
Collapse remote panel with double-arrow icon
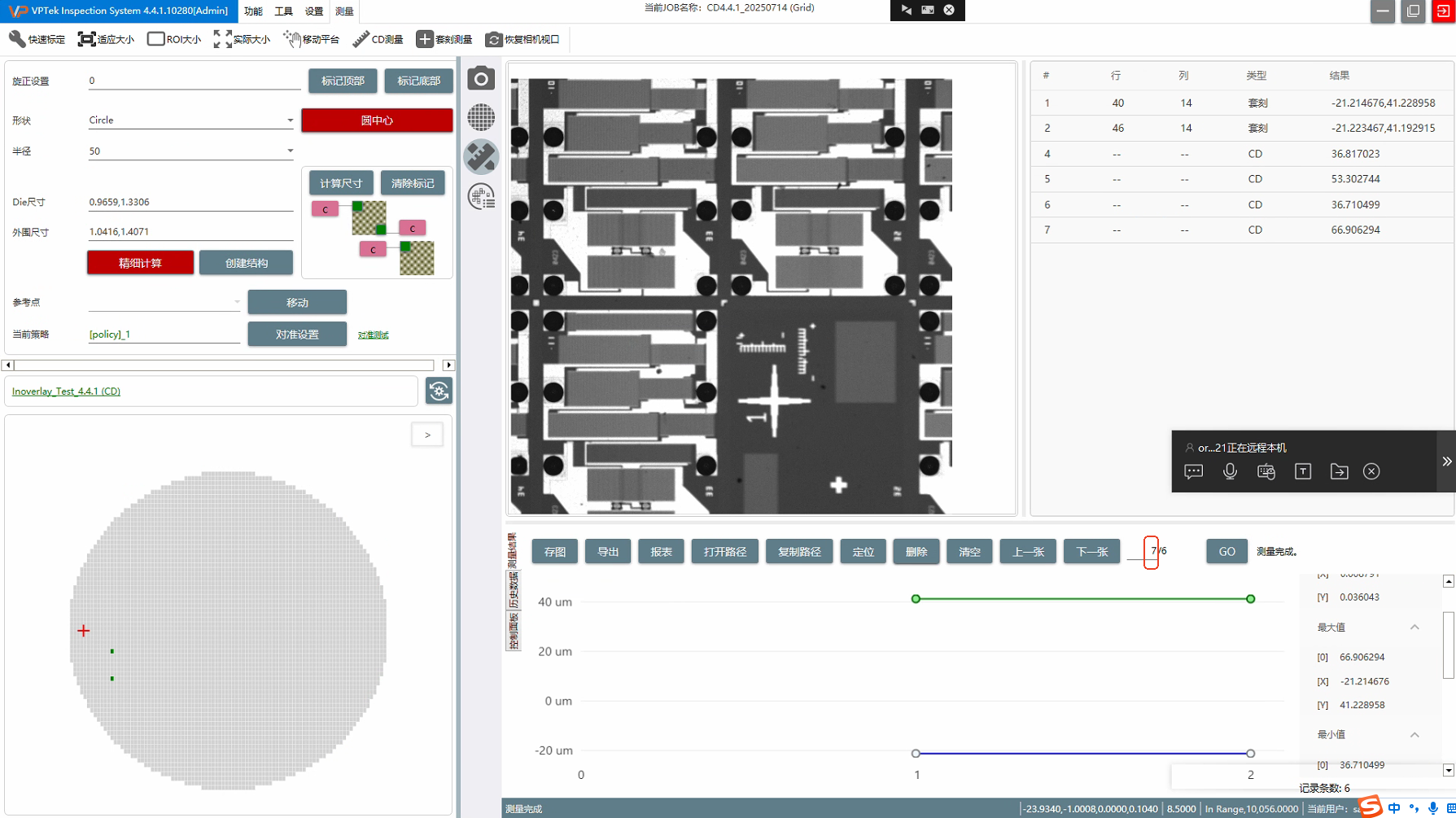(1447, 461)
